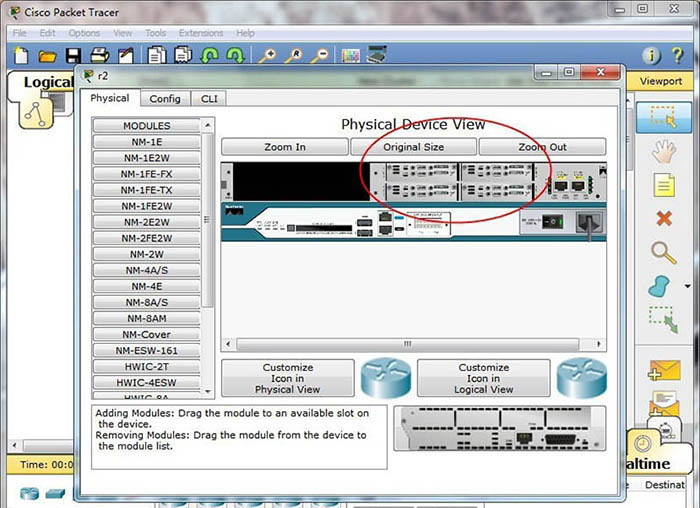Click the Copy icon in toolbar

tap(157, 55)
